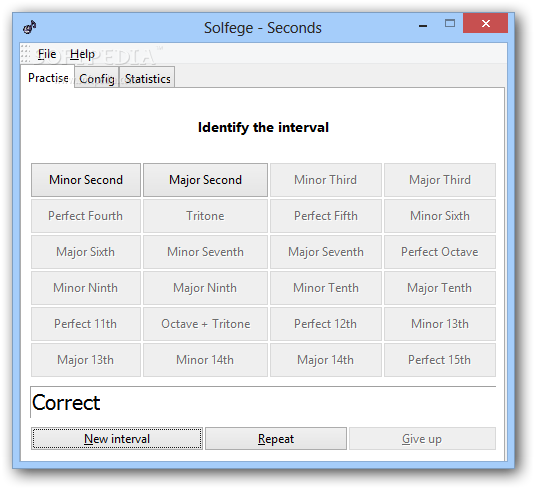Choose the Perfect Fifth button
535x489 pixels.
pyautogui.click(x=326, y=216)
